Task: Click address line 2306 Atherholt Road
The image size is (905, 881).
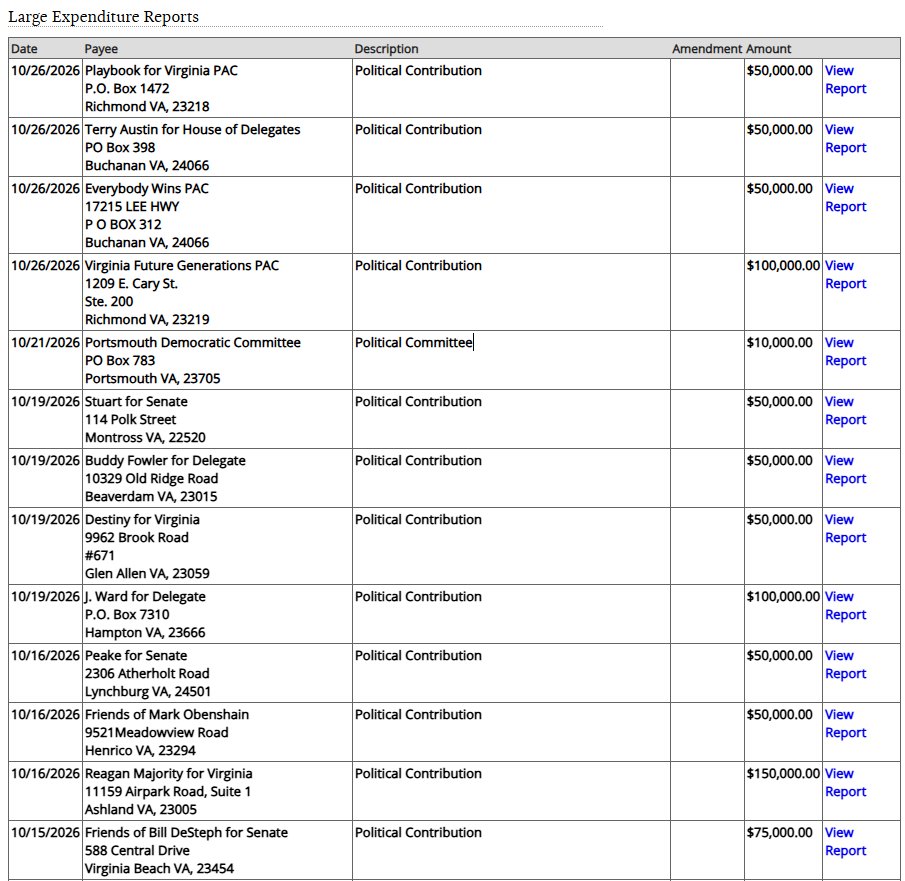Action: point(147,674)
